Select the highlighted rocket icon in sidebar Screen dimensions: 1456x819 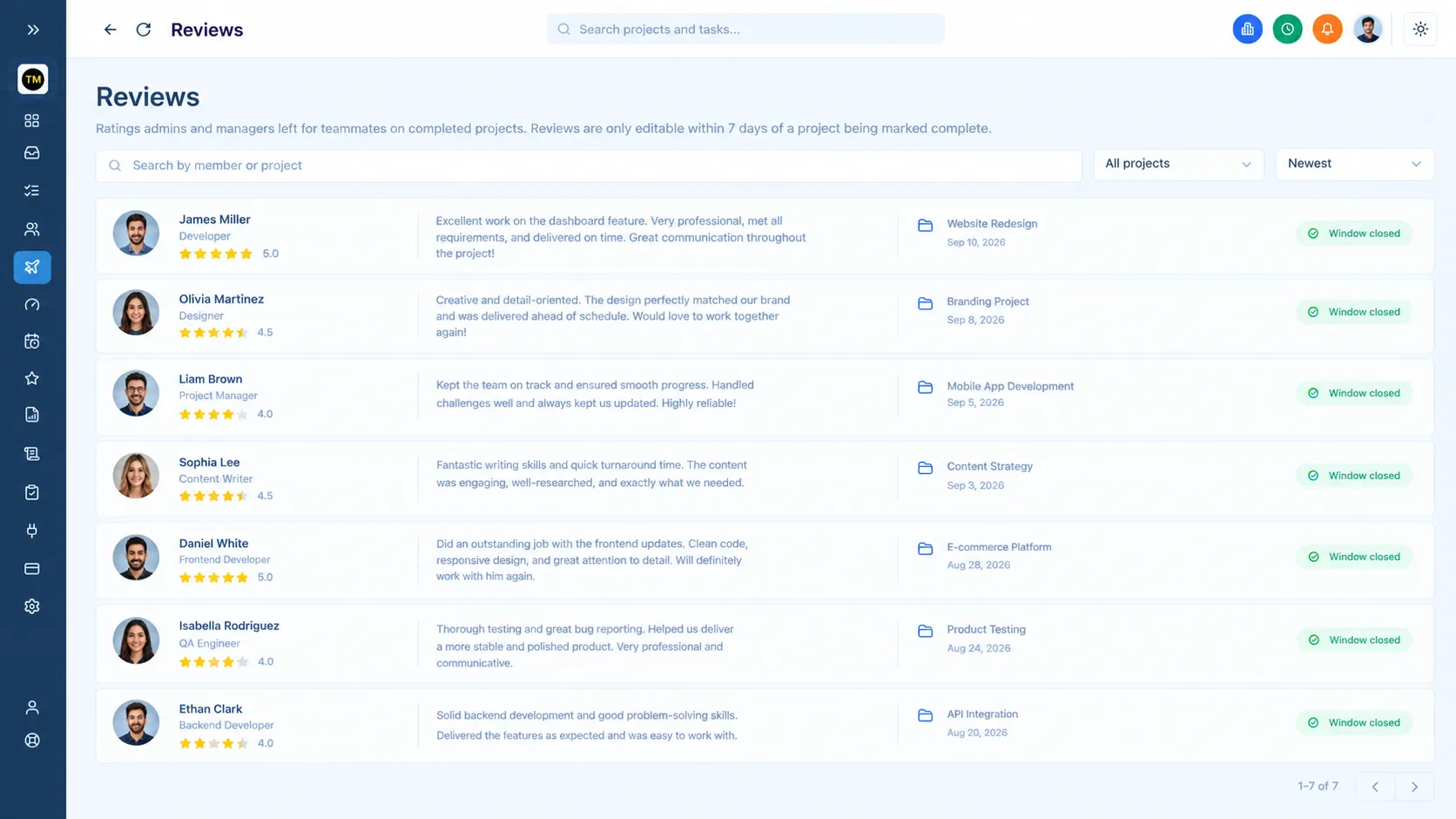[x=32, y=267]
